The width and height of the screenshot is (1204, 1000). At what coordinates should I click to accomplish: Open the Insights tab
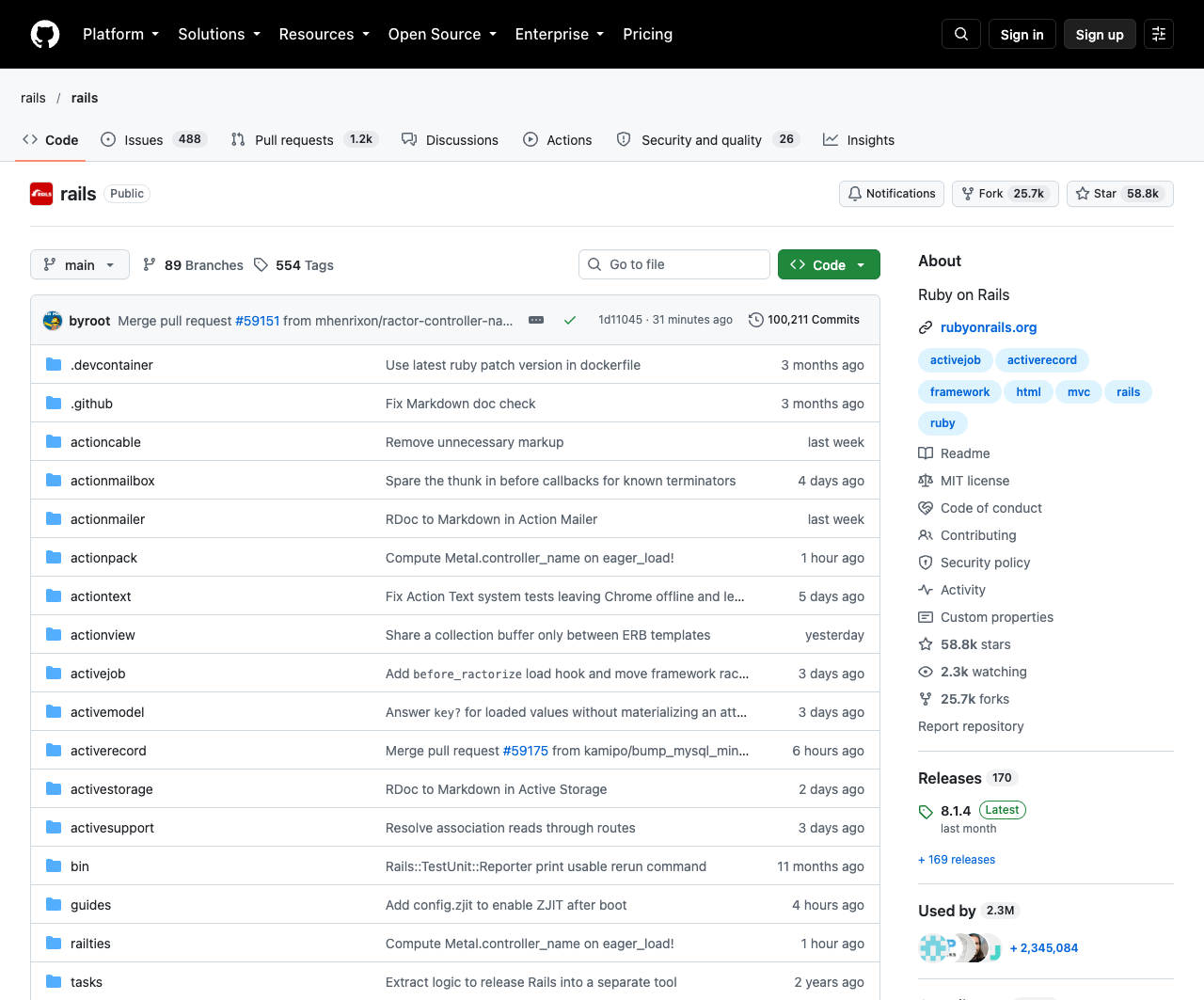[x=859, y=140]
